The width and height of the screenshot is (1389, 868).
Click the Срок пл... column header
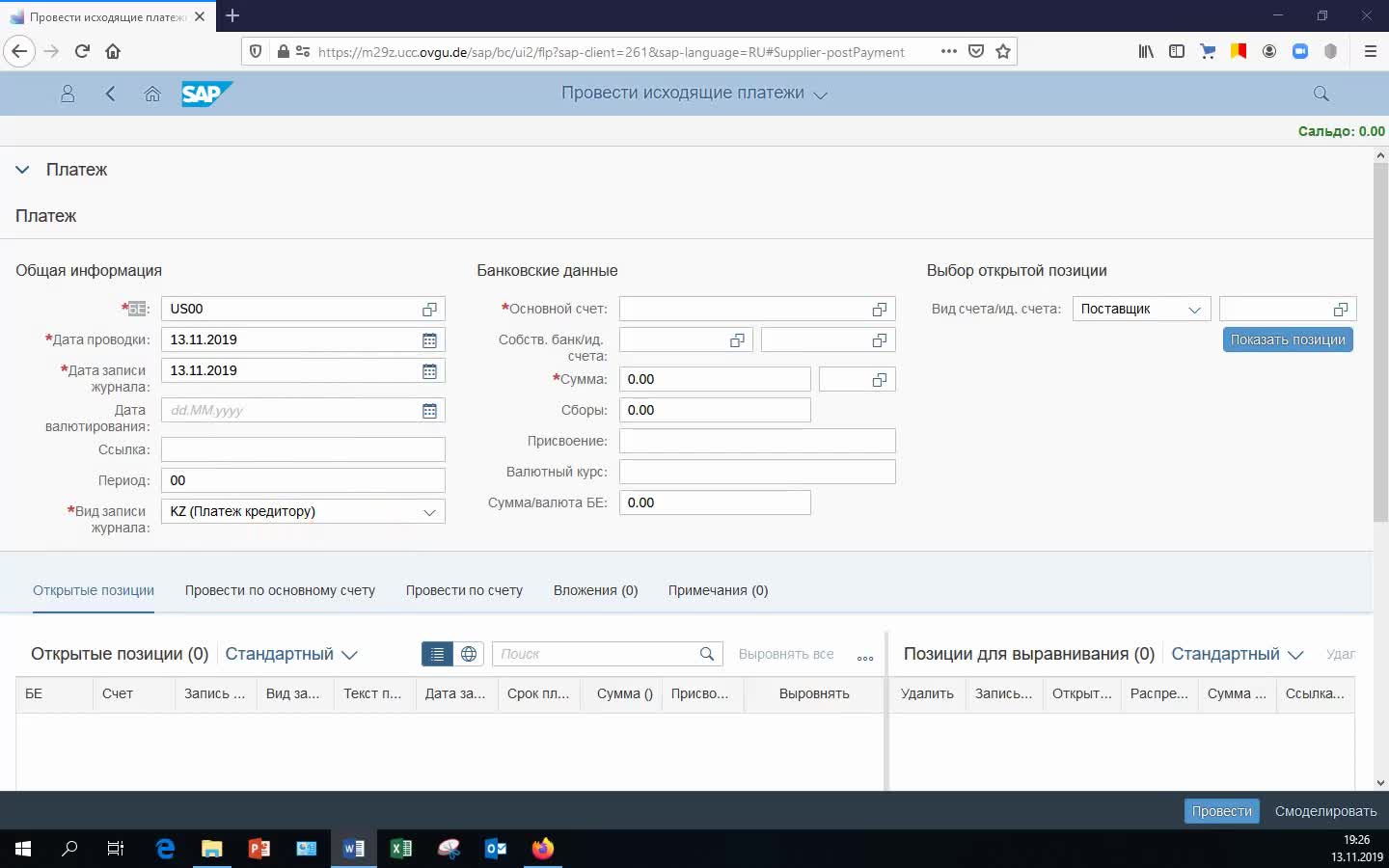click(538, 693)
